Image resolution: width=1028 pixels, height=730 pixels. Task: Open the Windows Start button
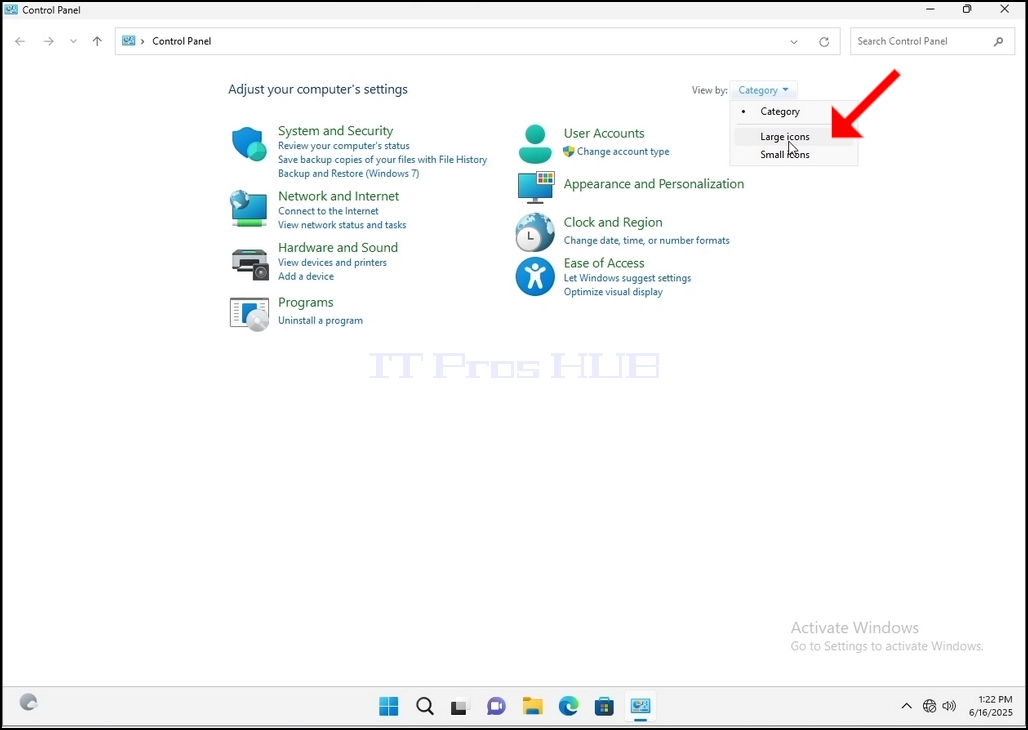tap(389, 706)
